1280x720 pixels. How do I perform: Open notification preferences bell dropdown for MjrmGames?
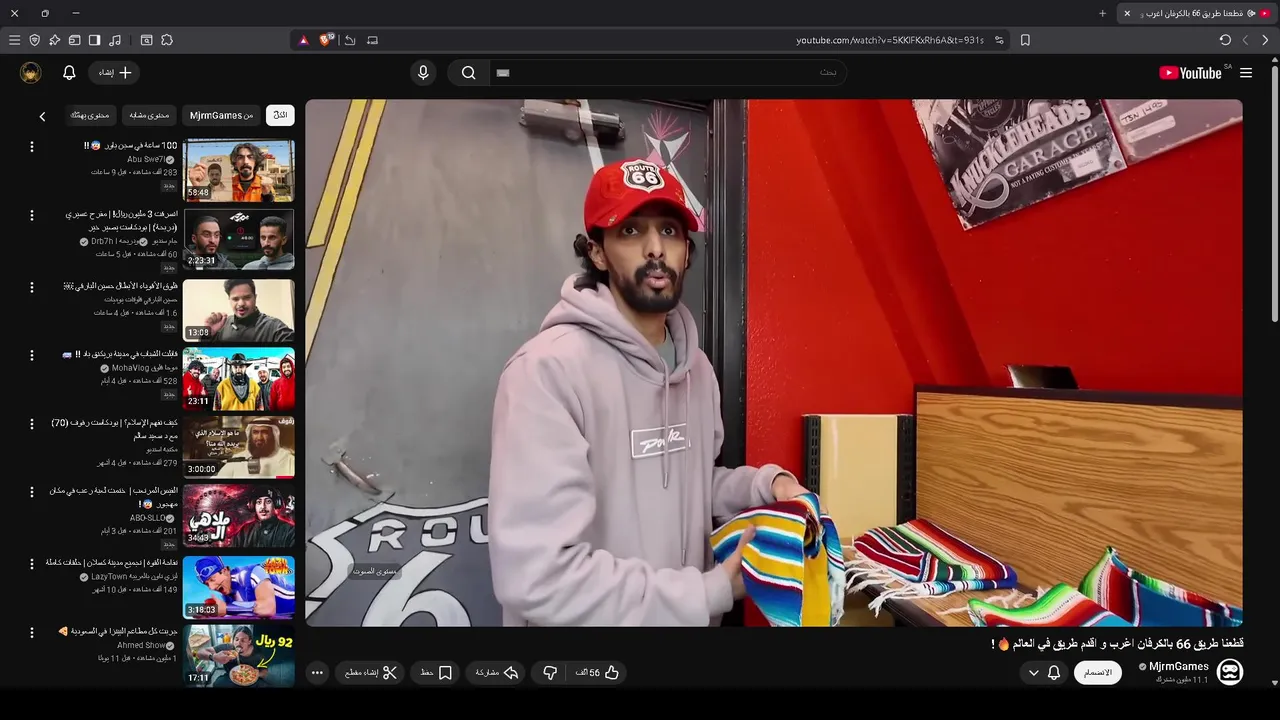(1044, 673)
